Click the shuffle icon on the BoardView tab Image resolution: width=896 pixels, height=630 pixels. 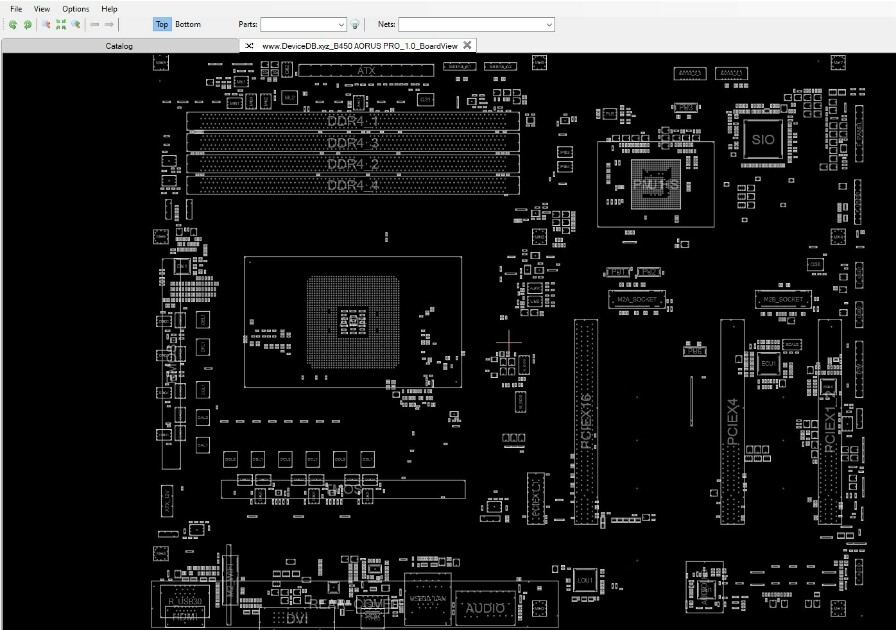[249, 46]
